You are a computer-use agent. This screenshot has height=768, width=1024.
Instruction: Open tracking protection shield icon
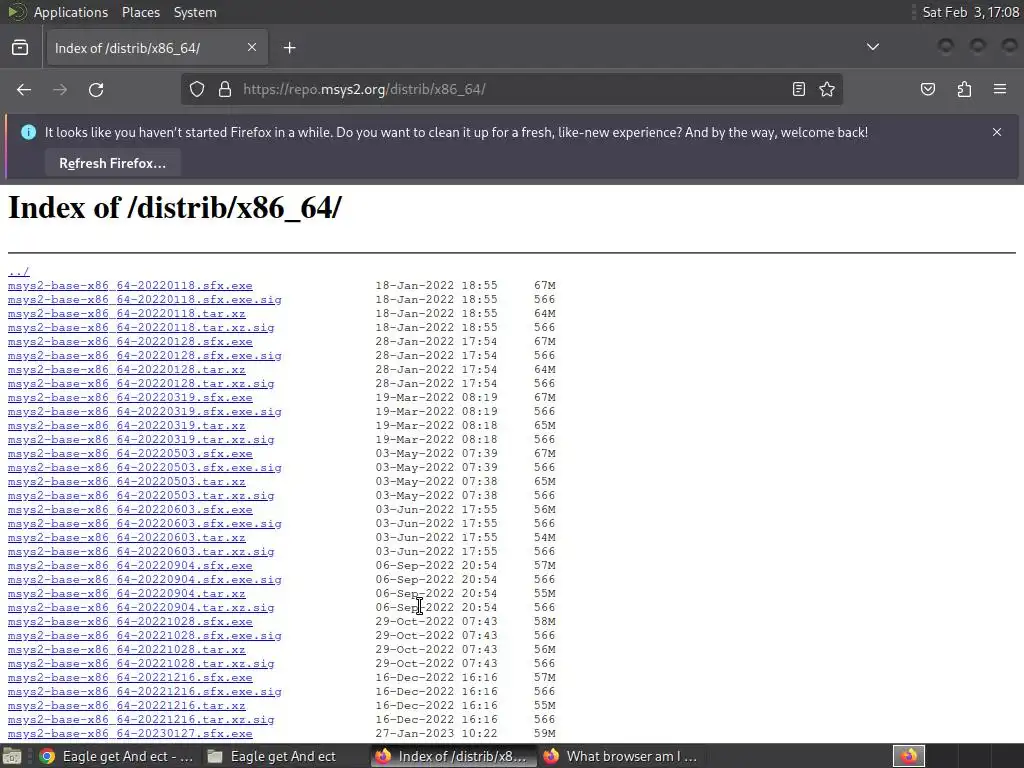[x=197, y=89]
